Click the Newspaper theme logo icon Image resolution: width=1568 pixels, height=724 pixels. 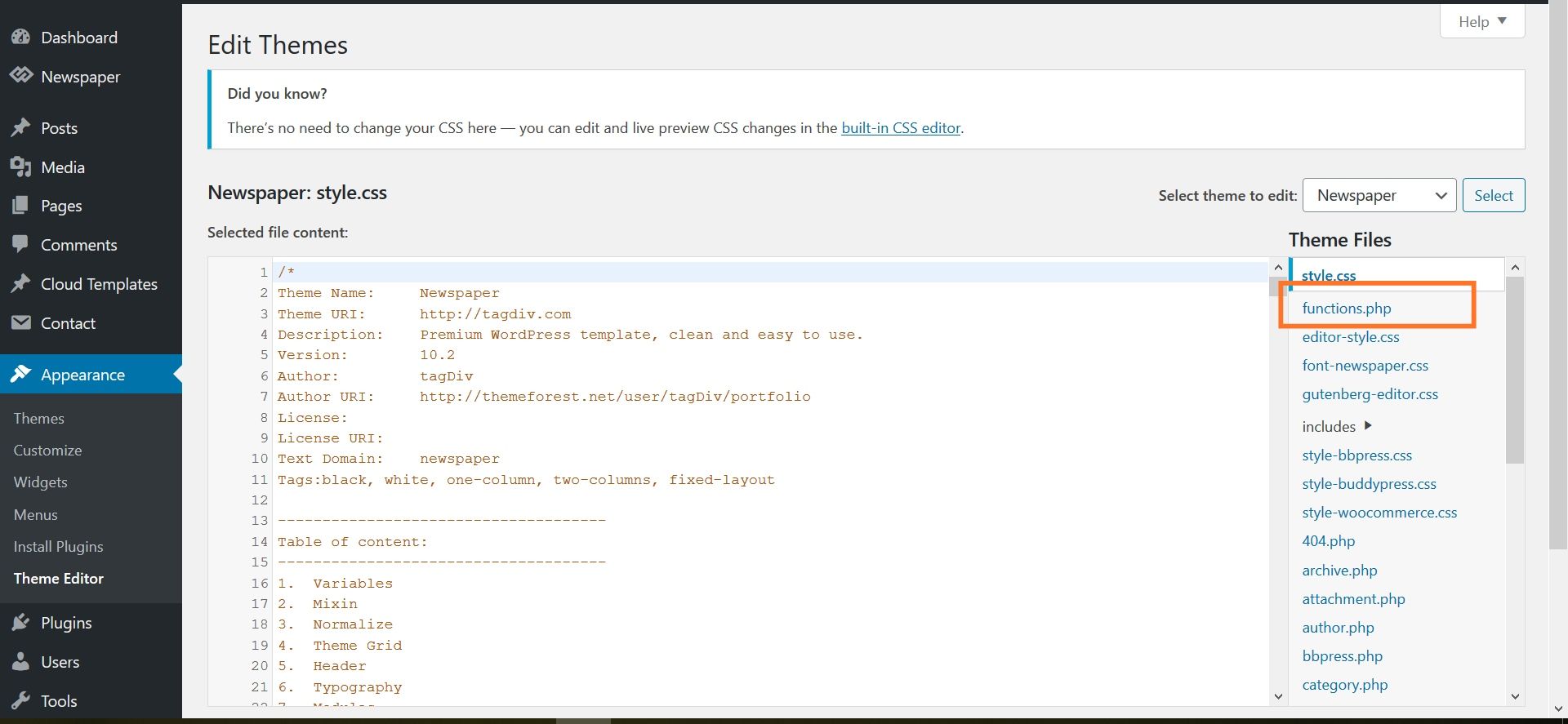coord(20,76)
